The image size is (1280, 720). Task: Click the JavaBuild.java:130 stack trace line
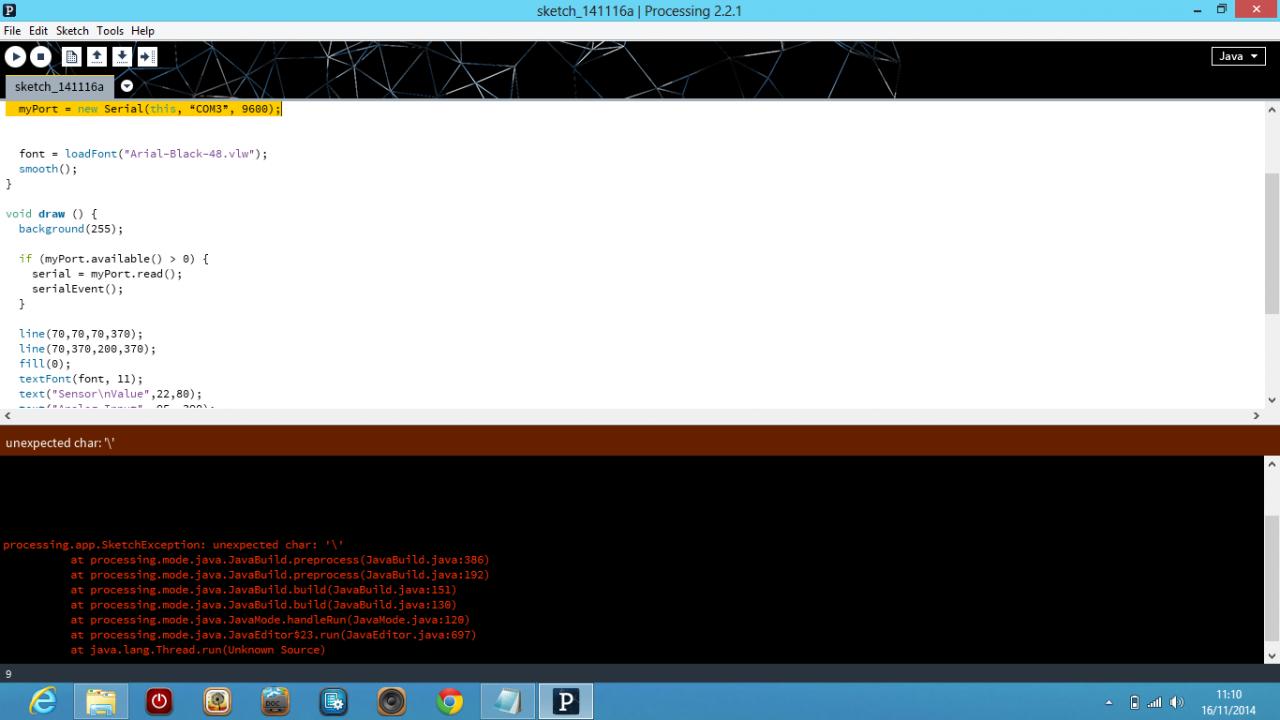coord(263,605)
